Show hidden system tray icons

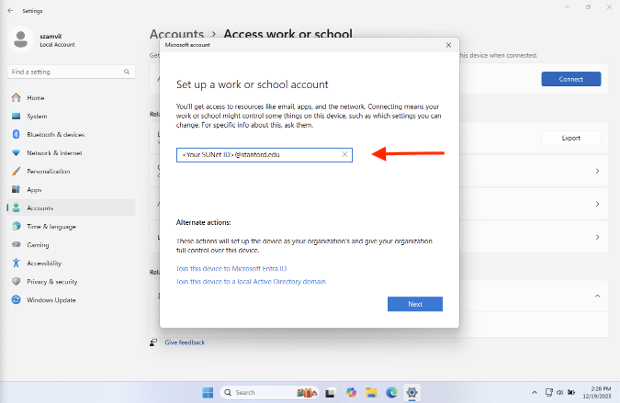(x=535, y=392)
